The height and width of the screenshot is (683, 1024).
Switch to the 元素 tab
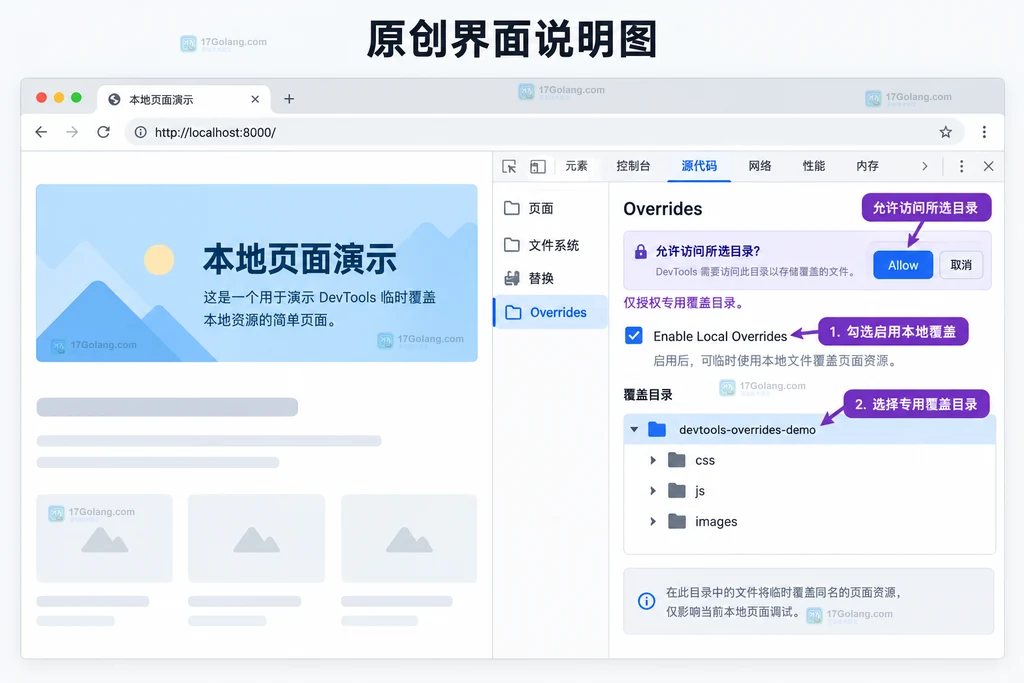pyautogui.click(x=577, y=166)
